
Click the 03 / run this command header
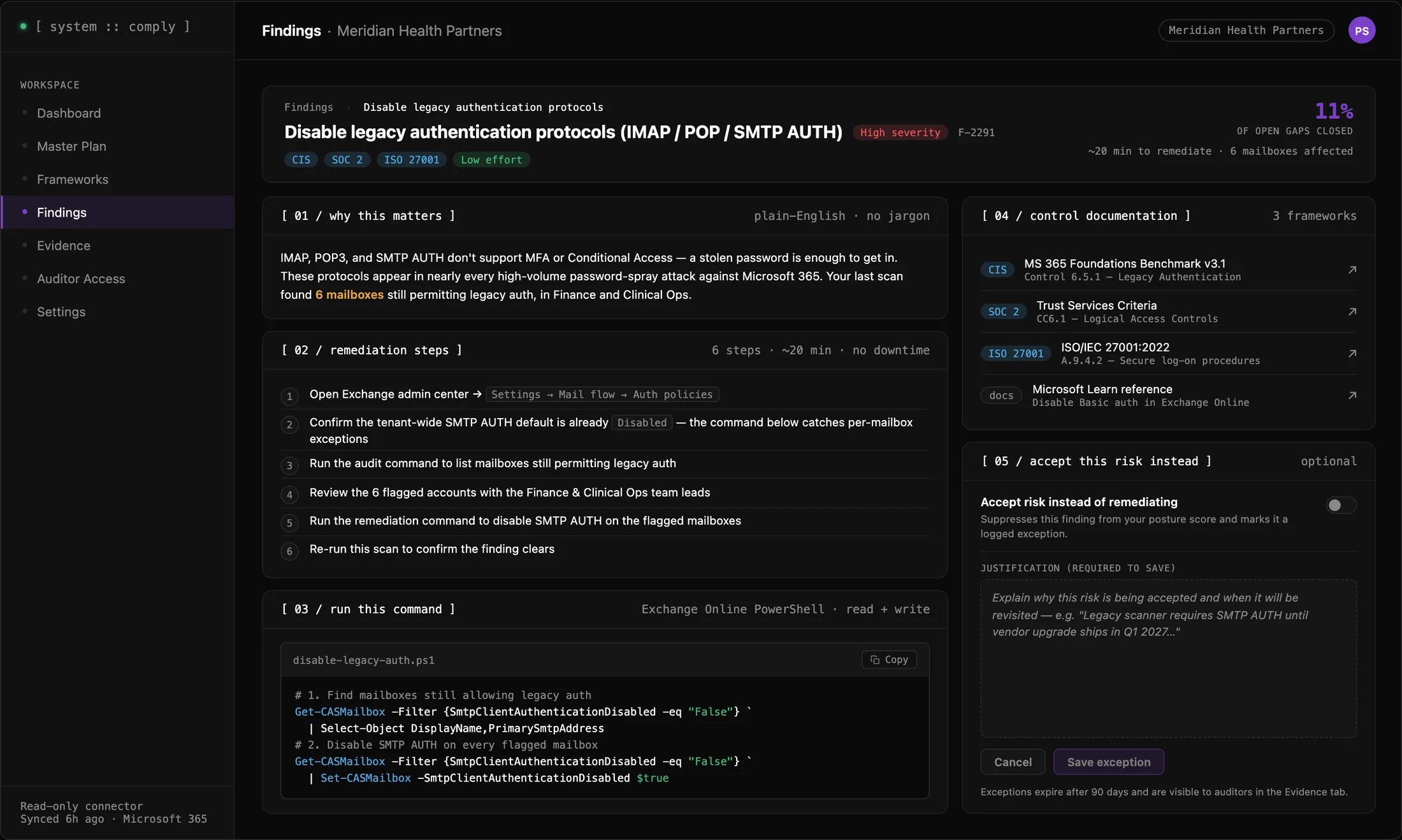pos(368,609)
